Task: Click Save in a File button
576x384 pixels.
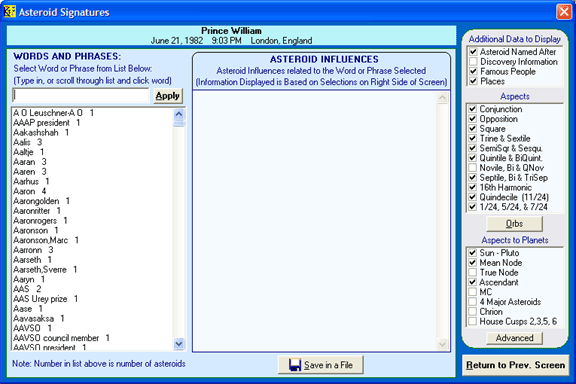Action: (321, 365)
